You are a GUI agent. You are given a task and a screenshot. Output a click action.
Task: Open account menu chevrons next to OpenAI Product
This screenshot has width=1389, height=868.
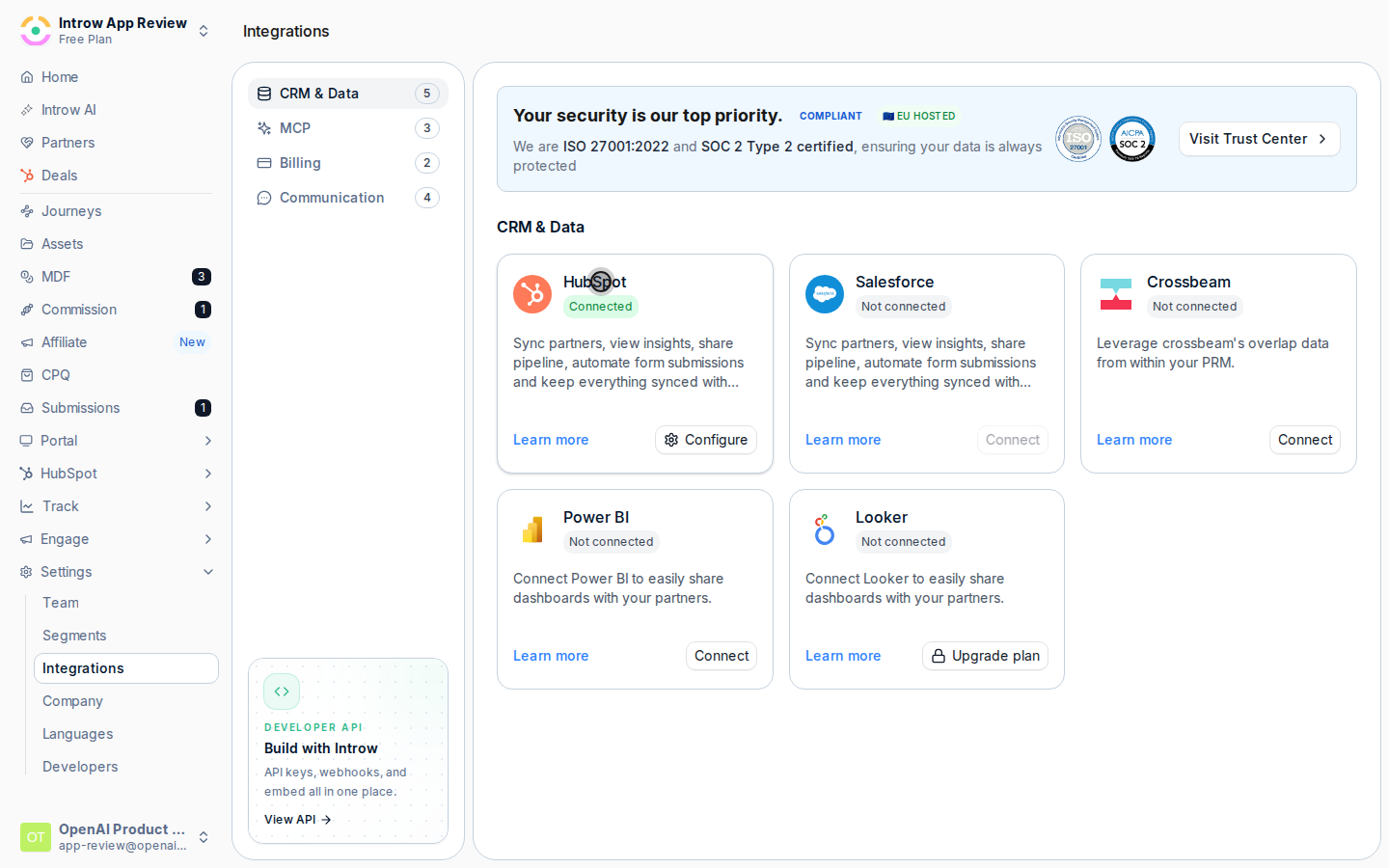(x=204, y=837)
